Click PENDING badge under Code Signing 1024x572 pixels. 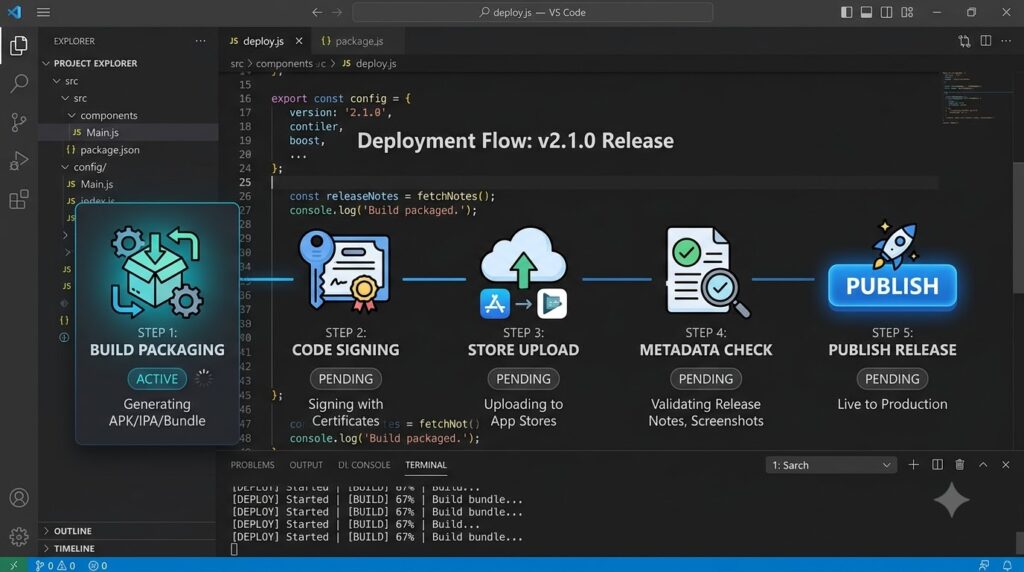click(x=345, y=379)
